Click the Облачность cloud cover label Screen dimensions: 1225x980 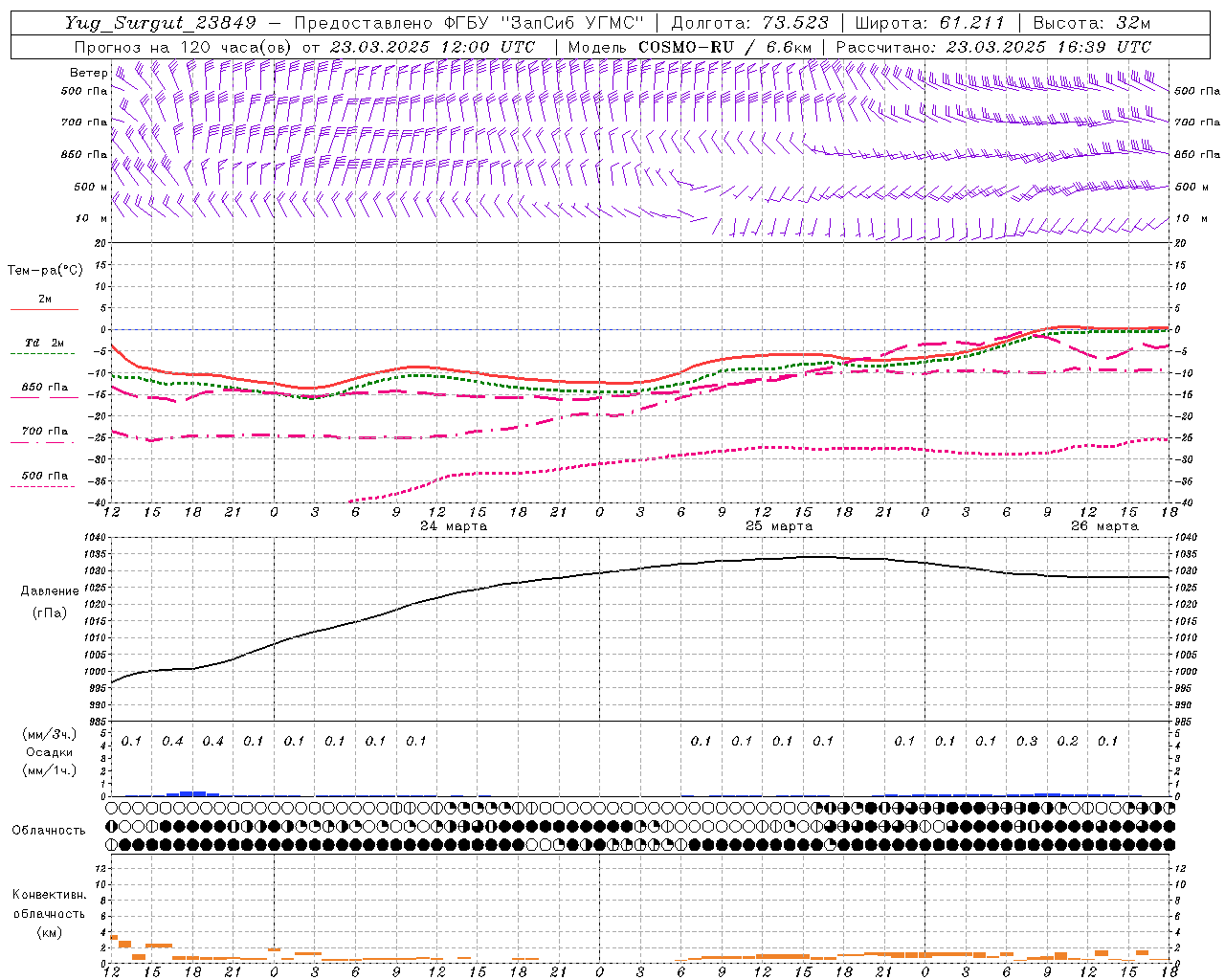coord(49,831)
